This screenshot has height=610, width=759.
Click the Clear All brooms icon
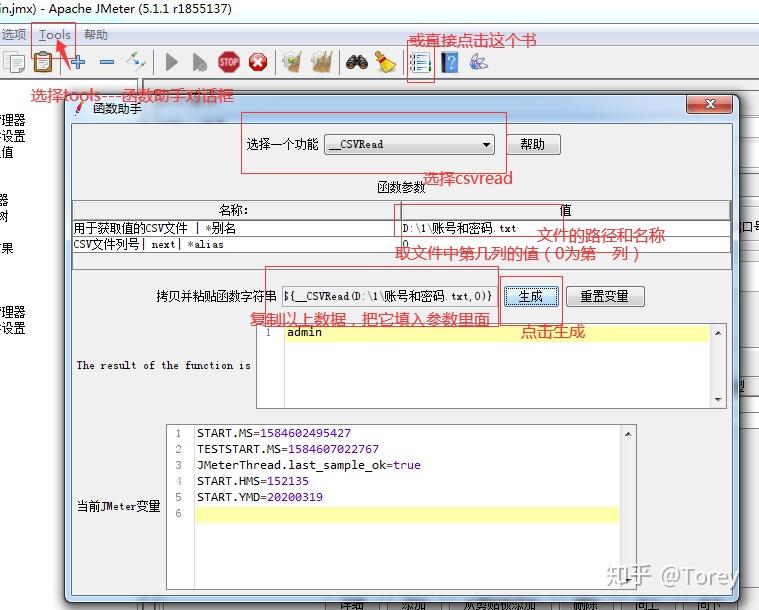pyautogui.click(x=321, y=62)
